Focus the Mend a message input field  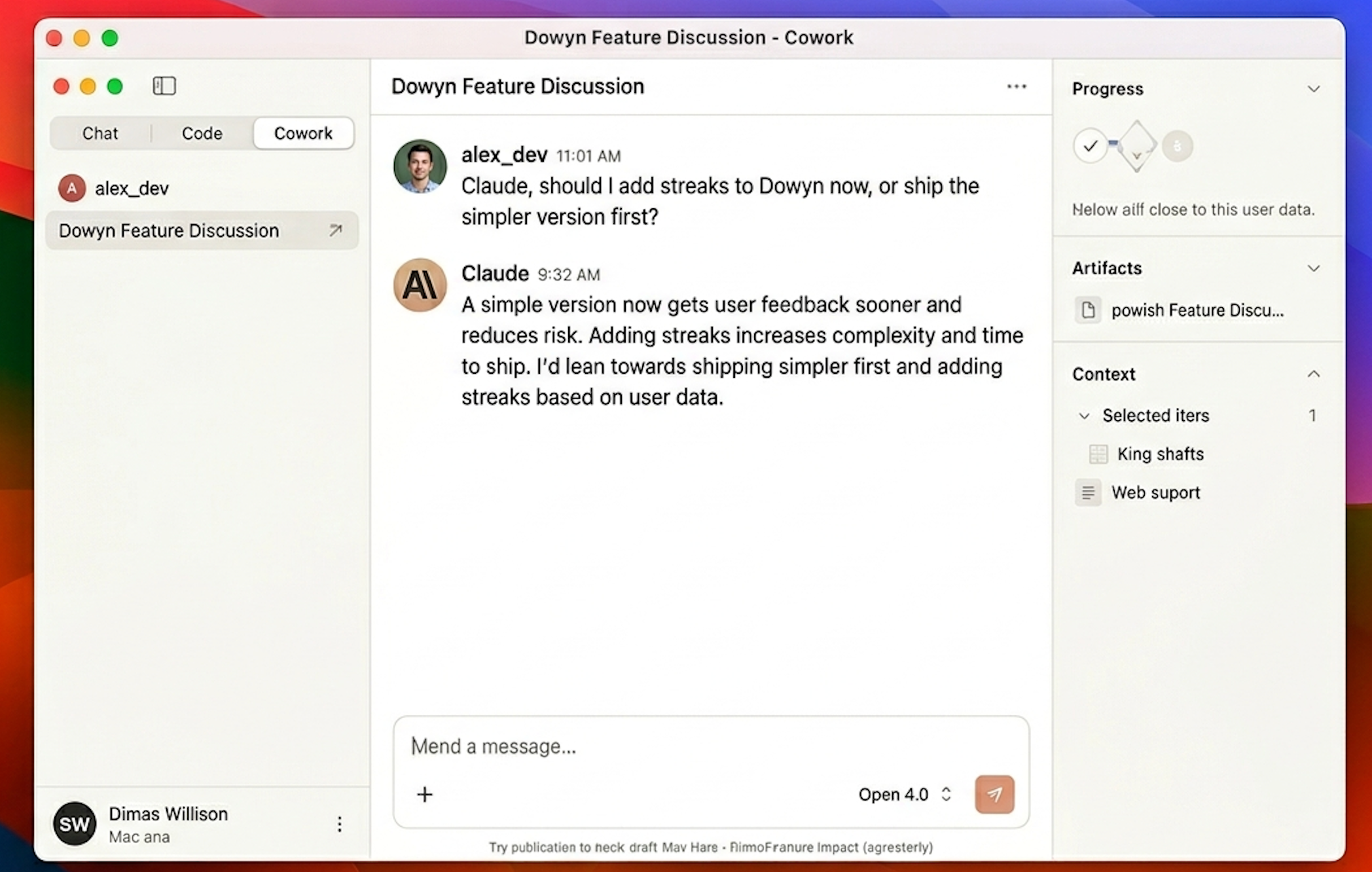tap(711, 746)
